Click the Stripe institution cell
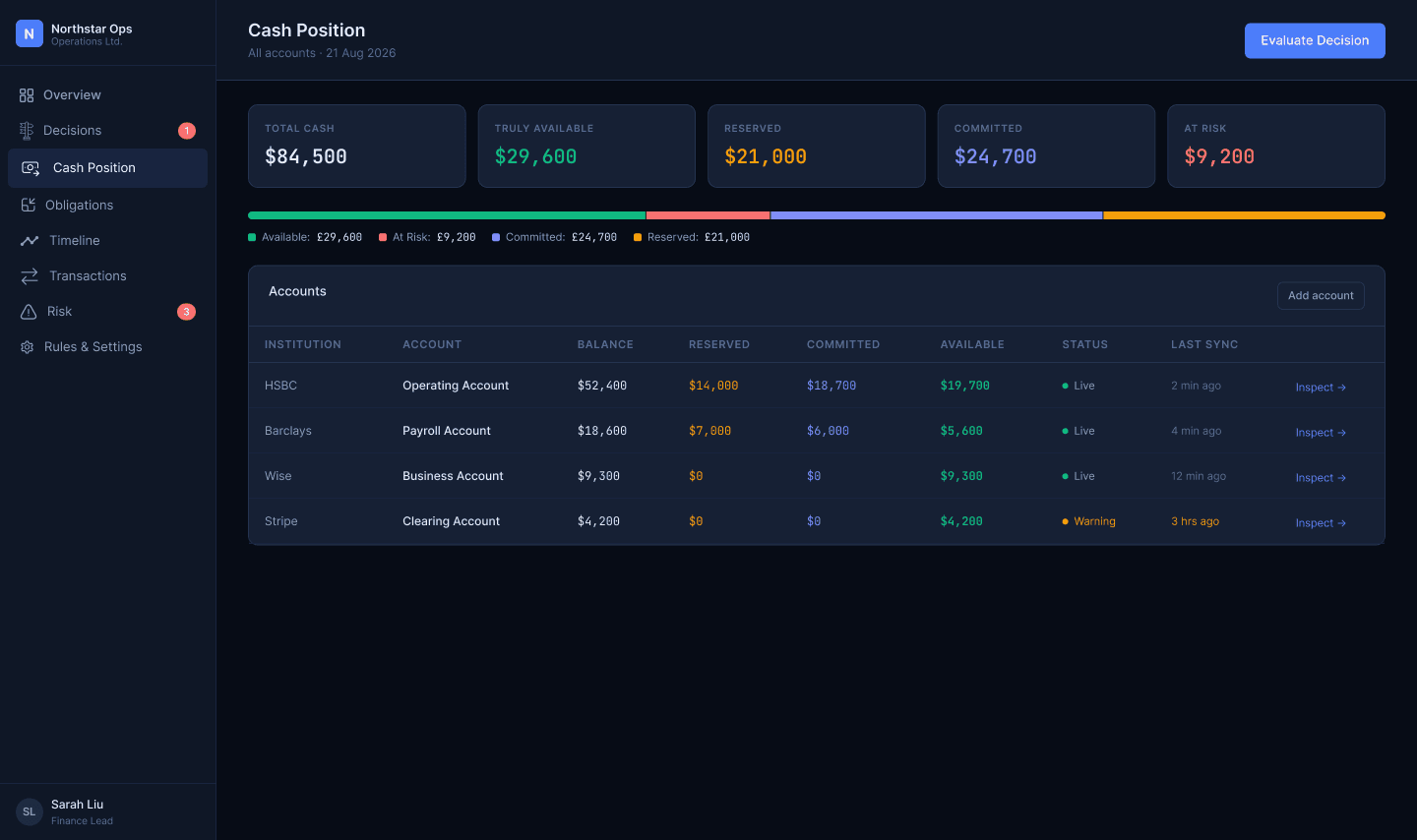This screenshot has height=840, width=1417. click(x=281, y=521)
